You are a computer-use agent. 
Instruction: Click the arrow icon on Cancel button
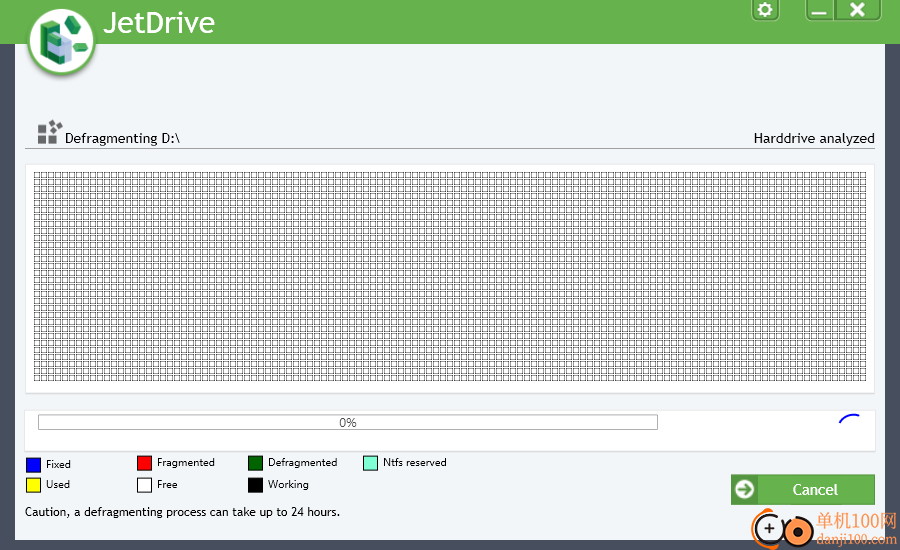click(744, 490)
